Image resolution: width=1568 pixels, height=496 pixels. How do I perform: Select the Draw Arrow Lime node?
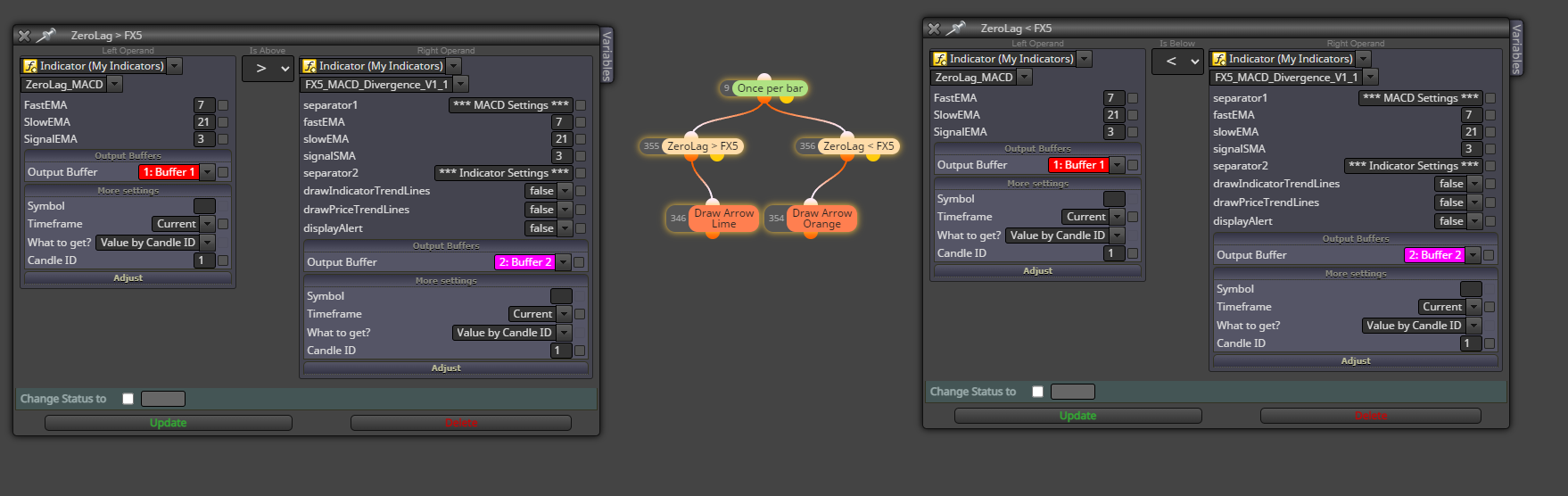pos(713,219)
